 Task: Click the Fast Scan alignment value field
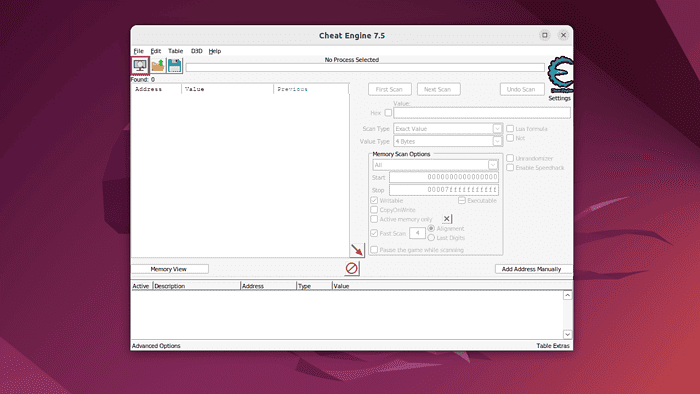coord(417,233)
